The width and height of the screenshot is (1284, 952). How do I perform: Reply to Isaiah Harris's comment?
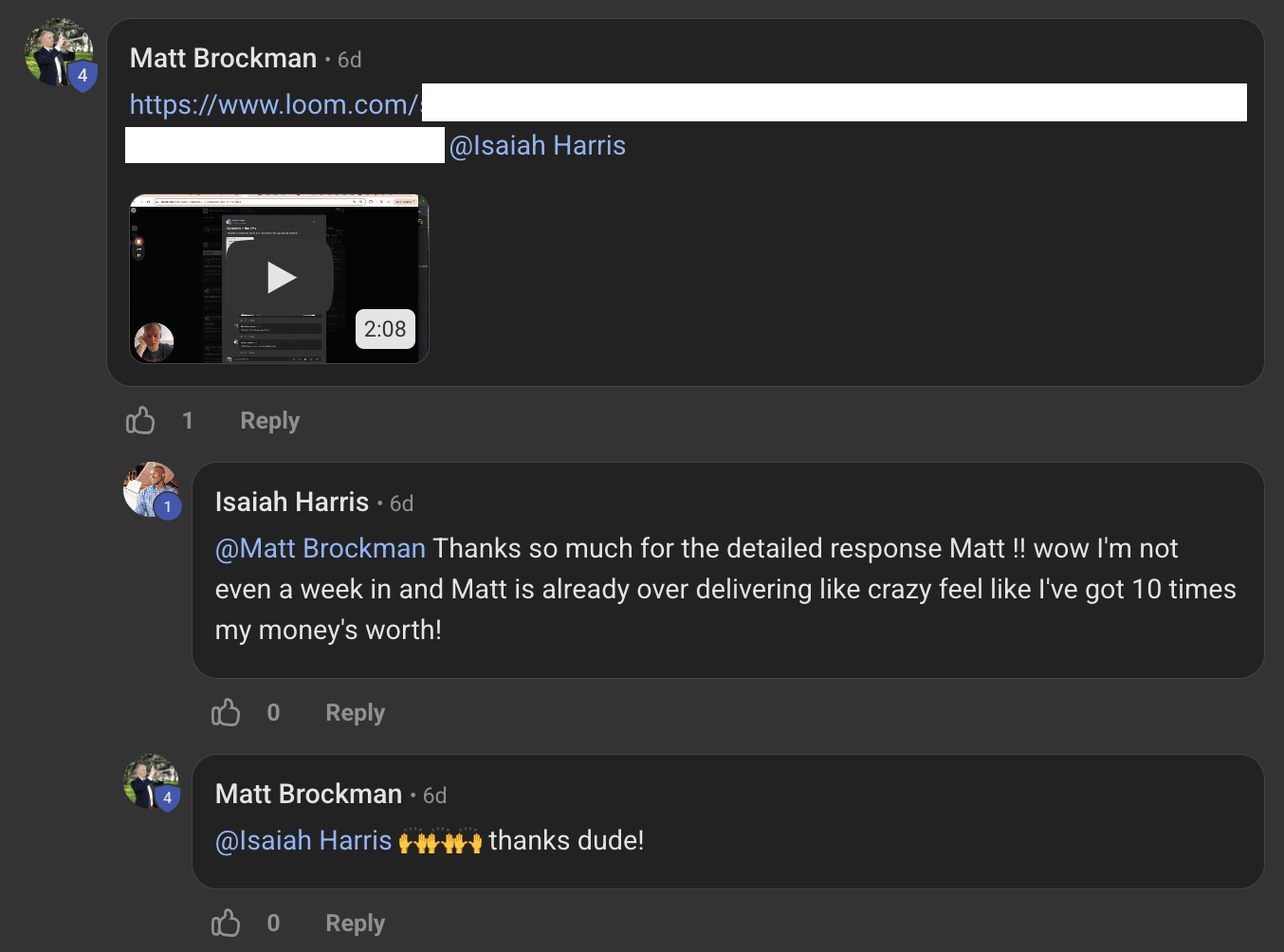[355, 712]
